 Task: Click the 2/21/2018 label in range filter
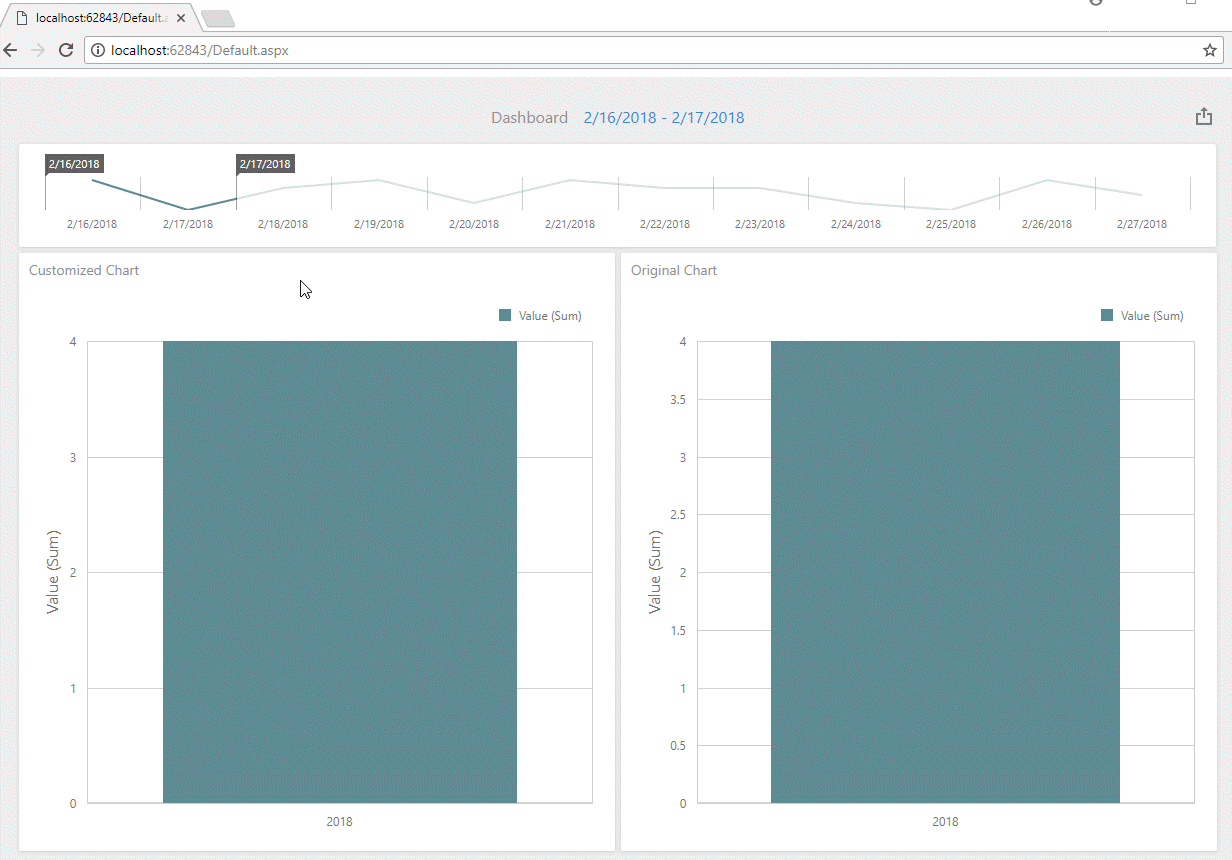pos(570,224)
